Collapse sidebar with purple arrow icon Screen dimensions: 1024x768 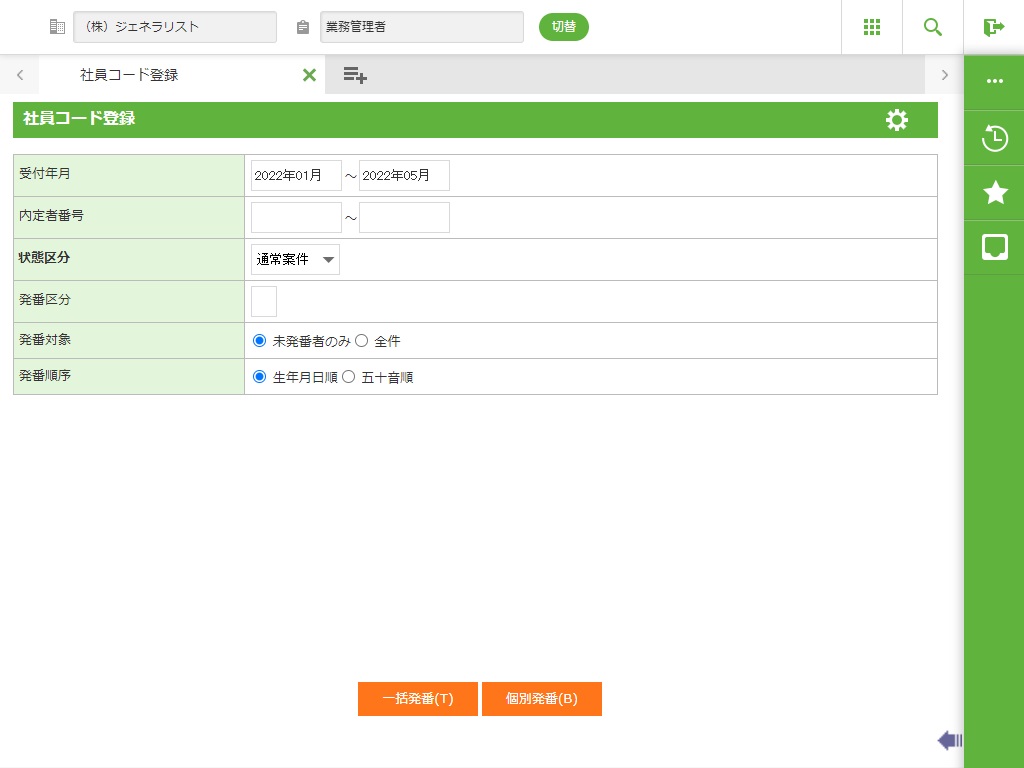tap(949, 740)
